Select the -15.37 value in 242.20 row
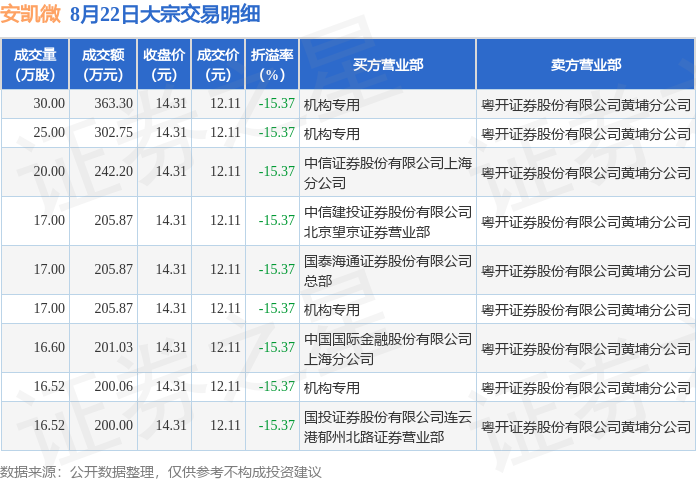 click(x=277, y=171)
